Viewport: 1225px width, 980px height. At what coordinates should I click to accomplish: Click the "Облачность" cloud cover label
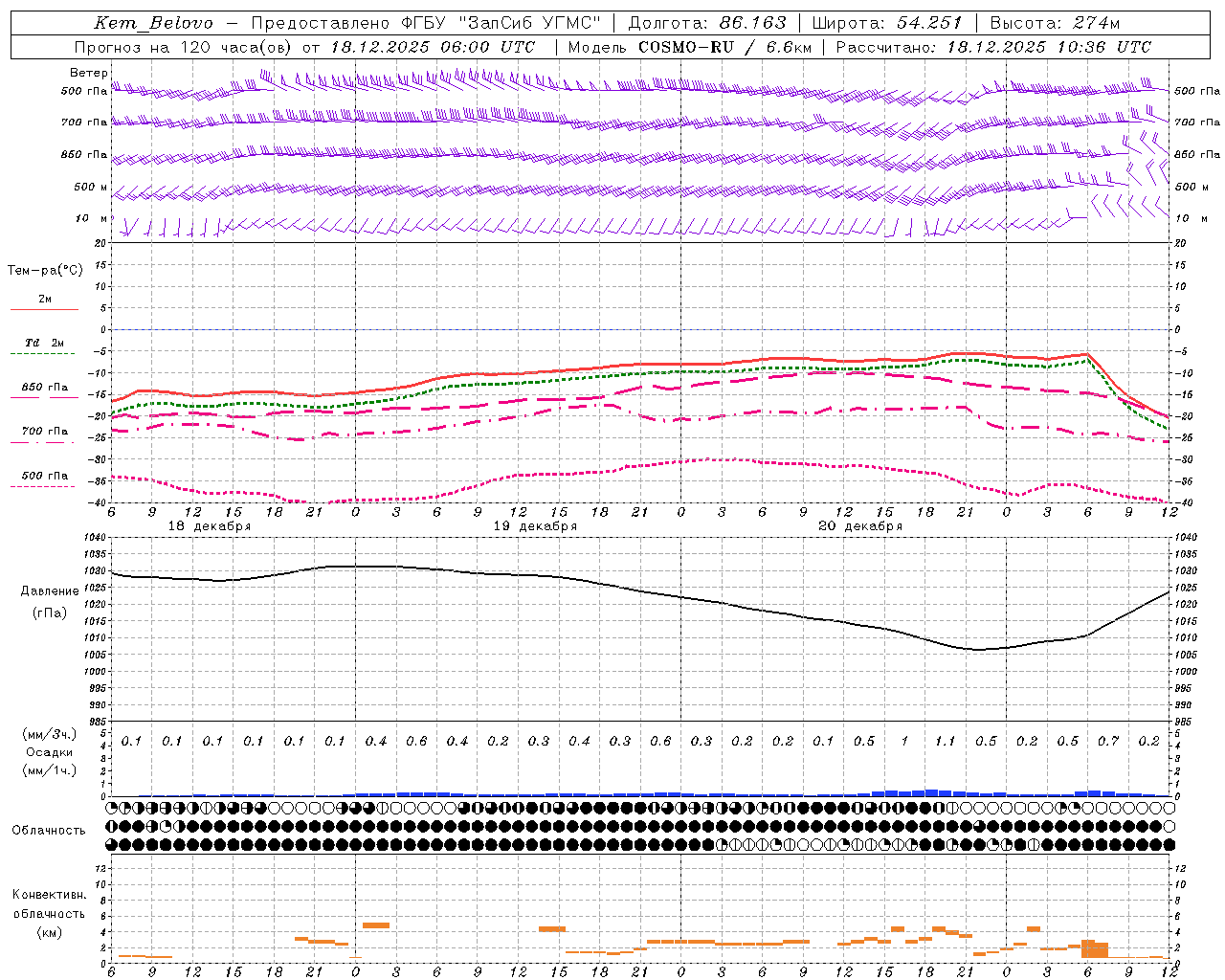pyautogui.click(x=49, y=831)
